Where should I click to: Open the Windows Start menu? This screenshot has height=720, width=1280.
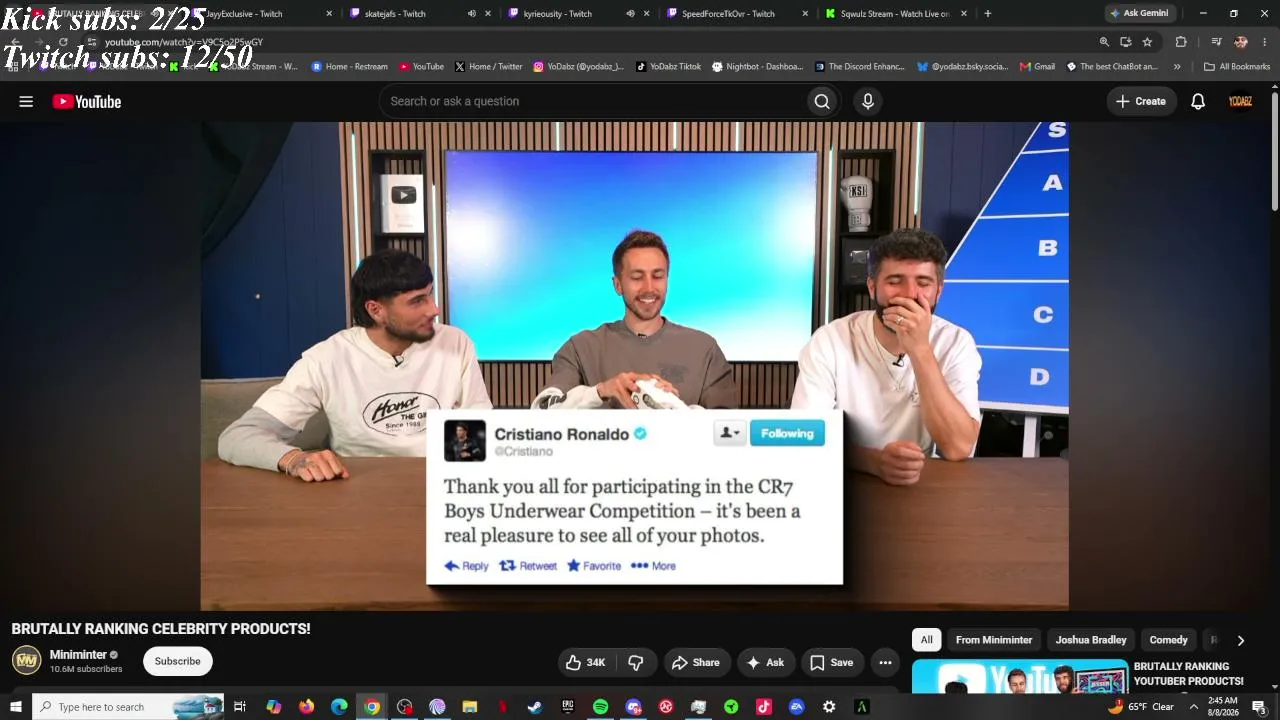tap(15, 707)
